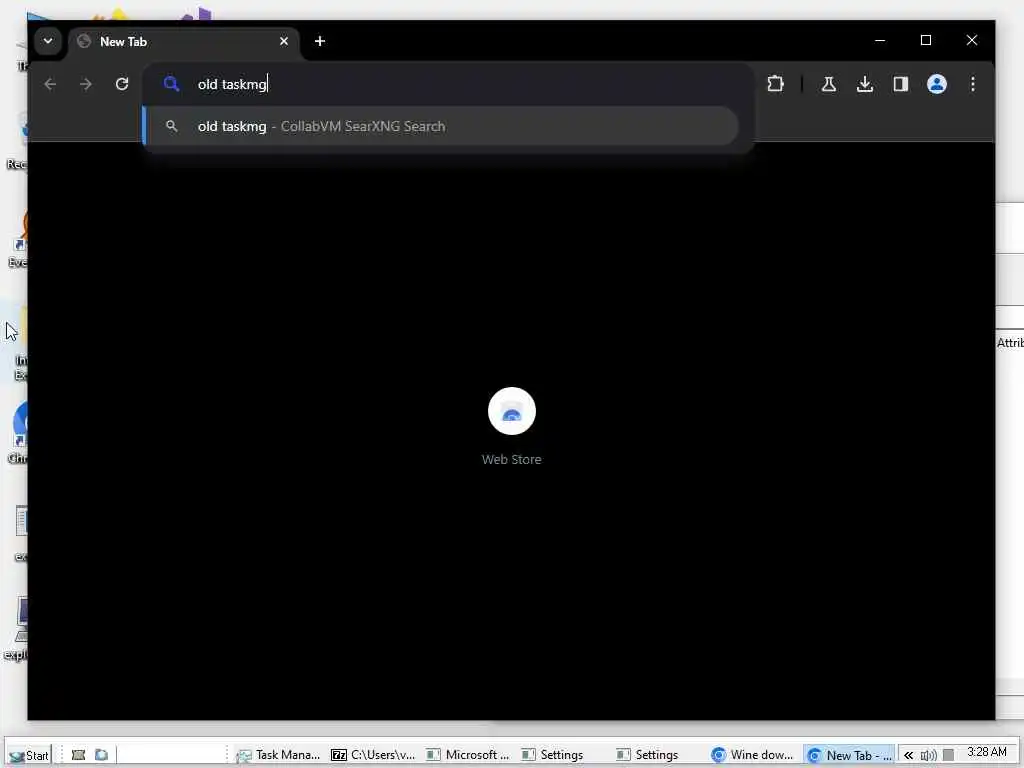1024x768 pixels.
Task: Switch to Wine download taskbar button
Action: pos(753,755)
